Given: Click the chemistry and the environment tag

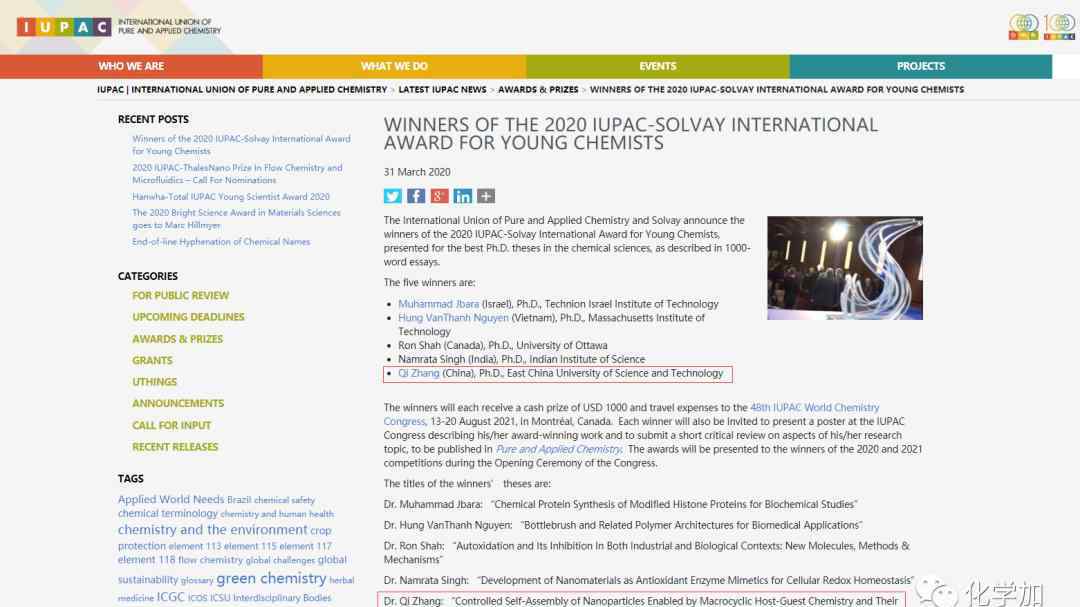Looking at the screenshot, I should (x=212, y=530).
